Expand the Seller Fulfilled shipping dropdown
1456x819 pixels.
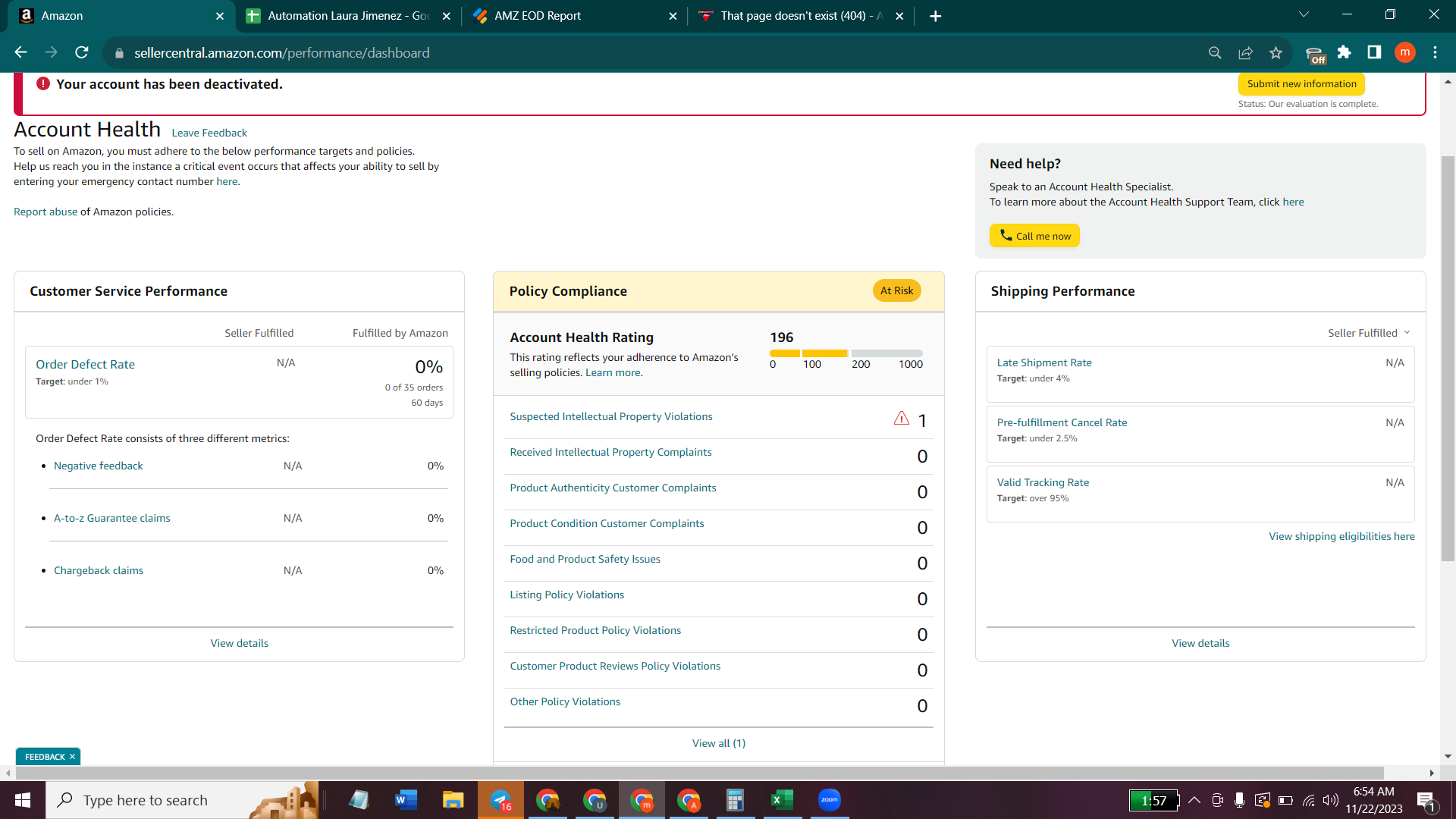(x=1369, y=333)
